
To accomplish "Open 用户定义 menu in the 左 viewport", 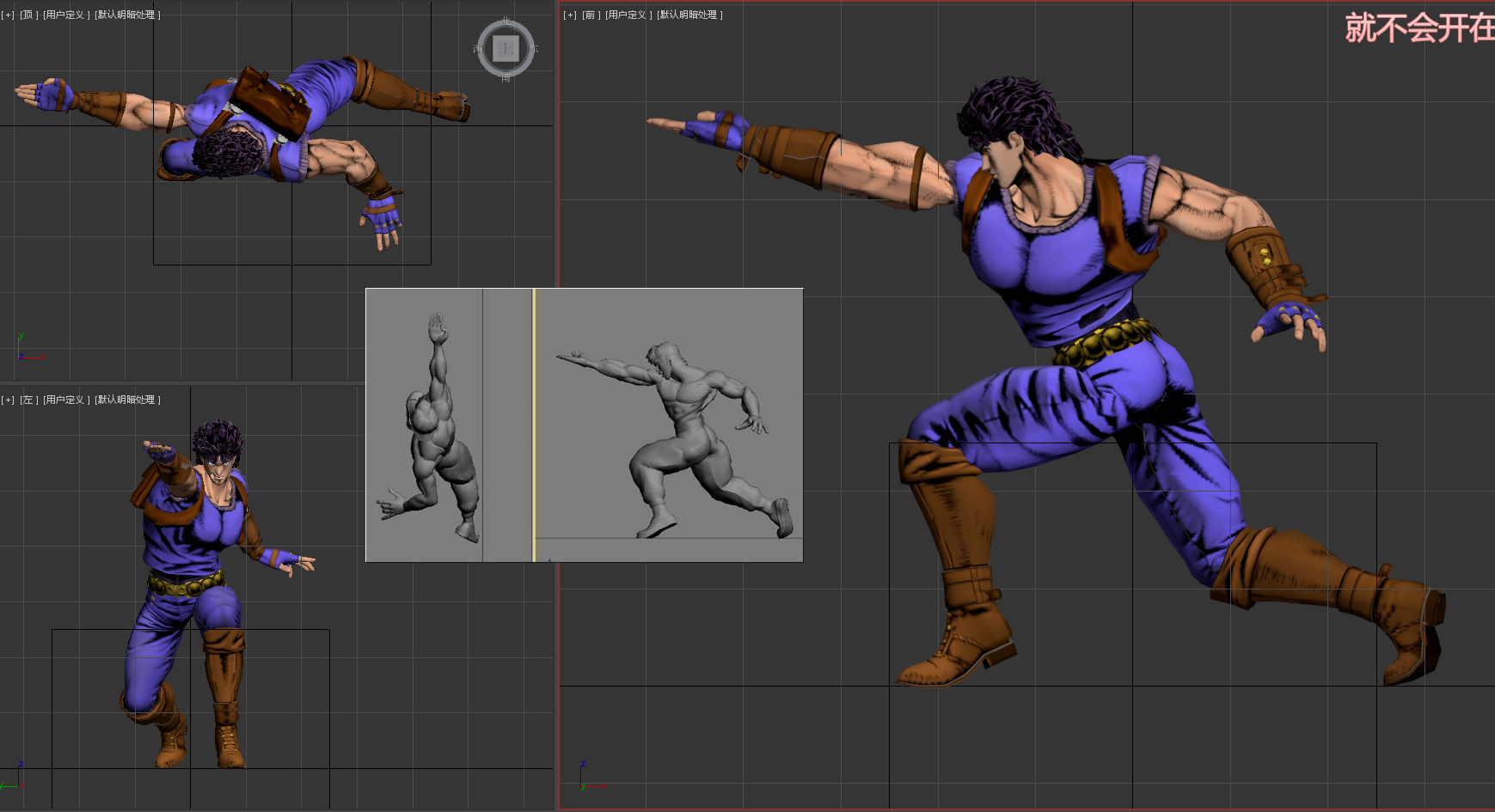I will 66,400.
